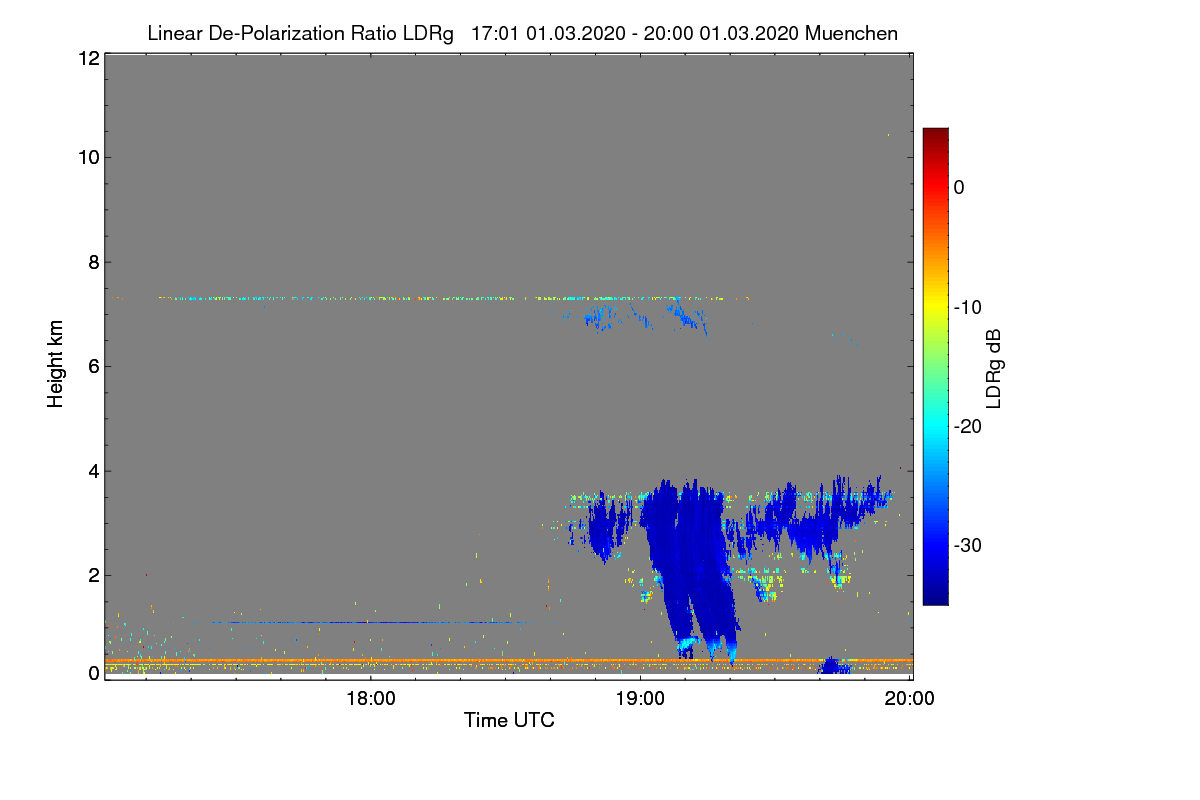
Task: Click the 2 km height tick label
Action: point(92,575)
